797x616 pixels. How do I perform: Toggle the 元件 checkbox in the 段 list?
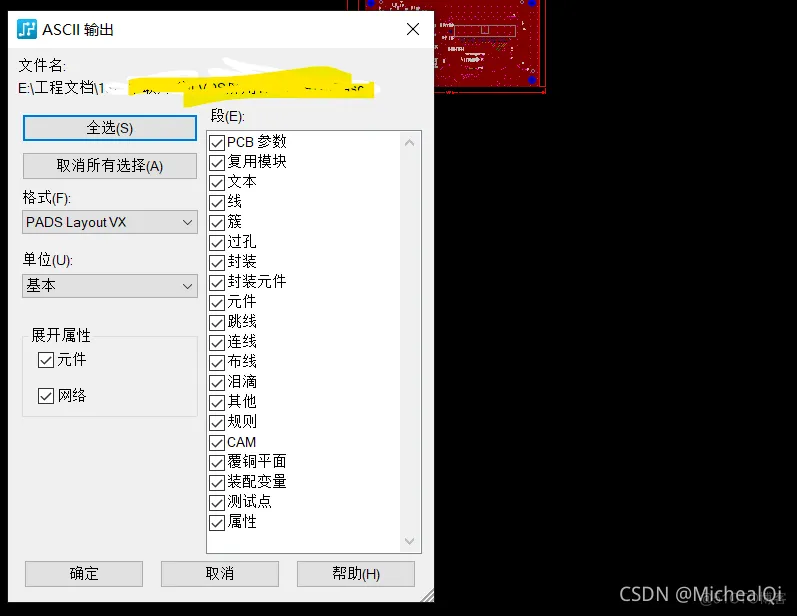(217, 303)
